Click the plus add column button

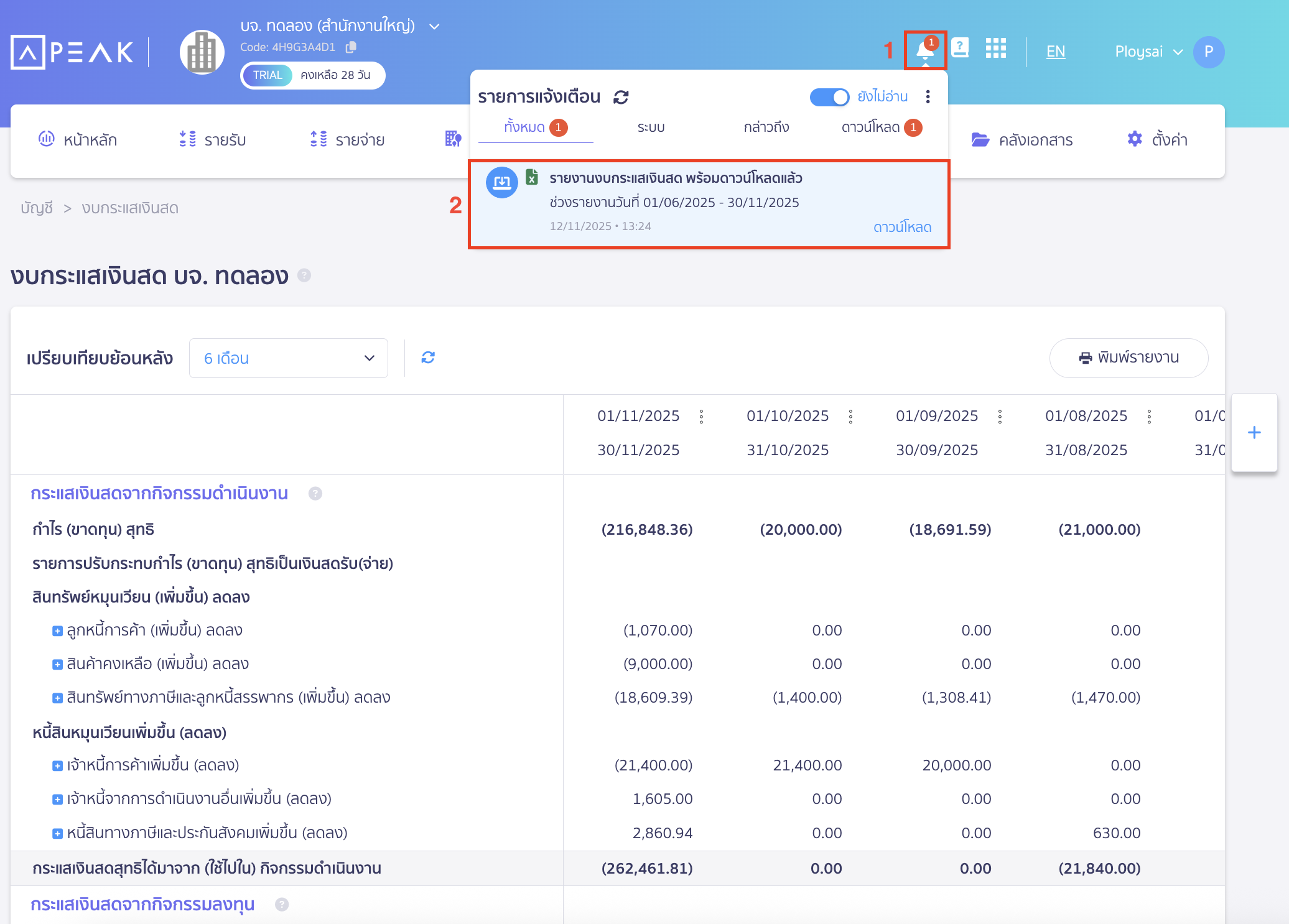pos(1254,433)
